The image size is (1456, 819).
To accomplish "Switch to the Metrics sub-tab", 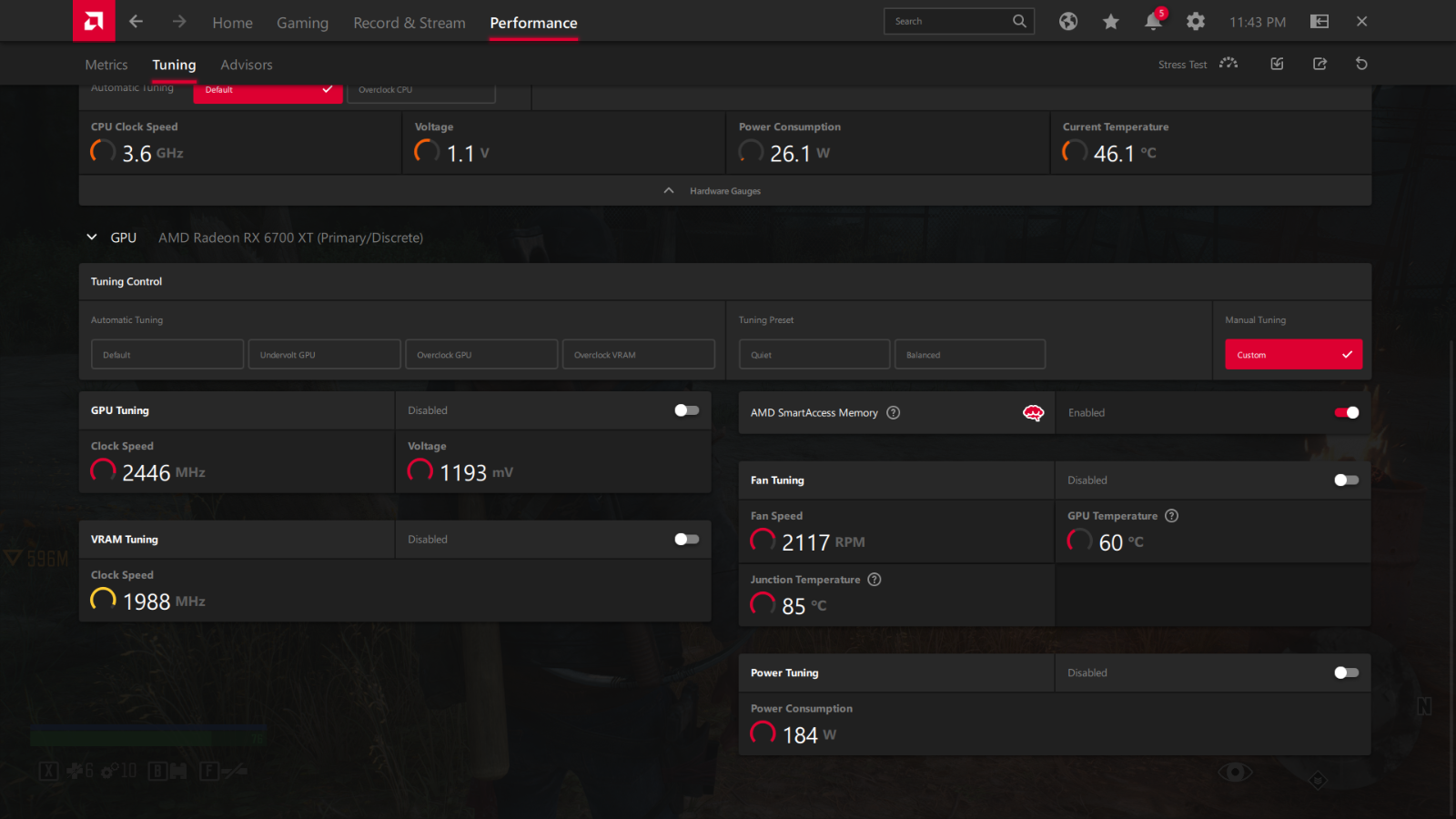I will coord(106,65).
